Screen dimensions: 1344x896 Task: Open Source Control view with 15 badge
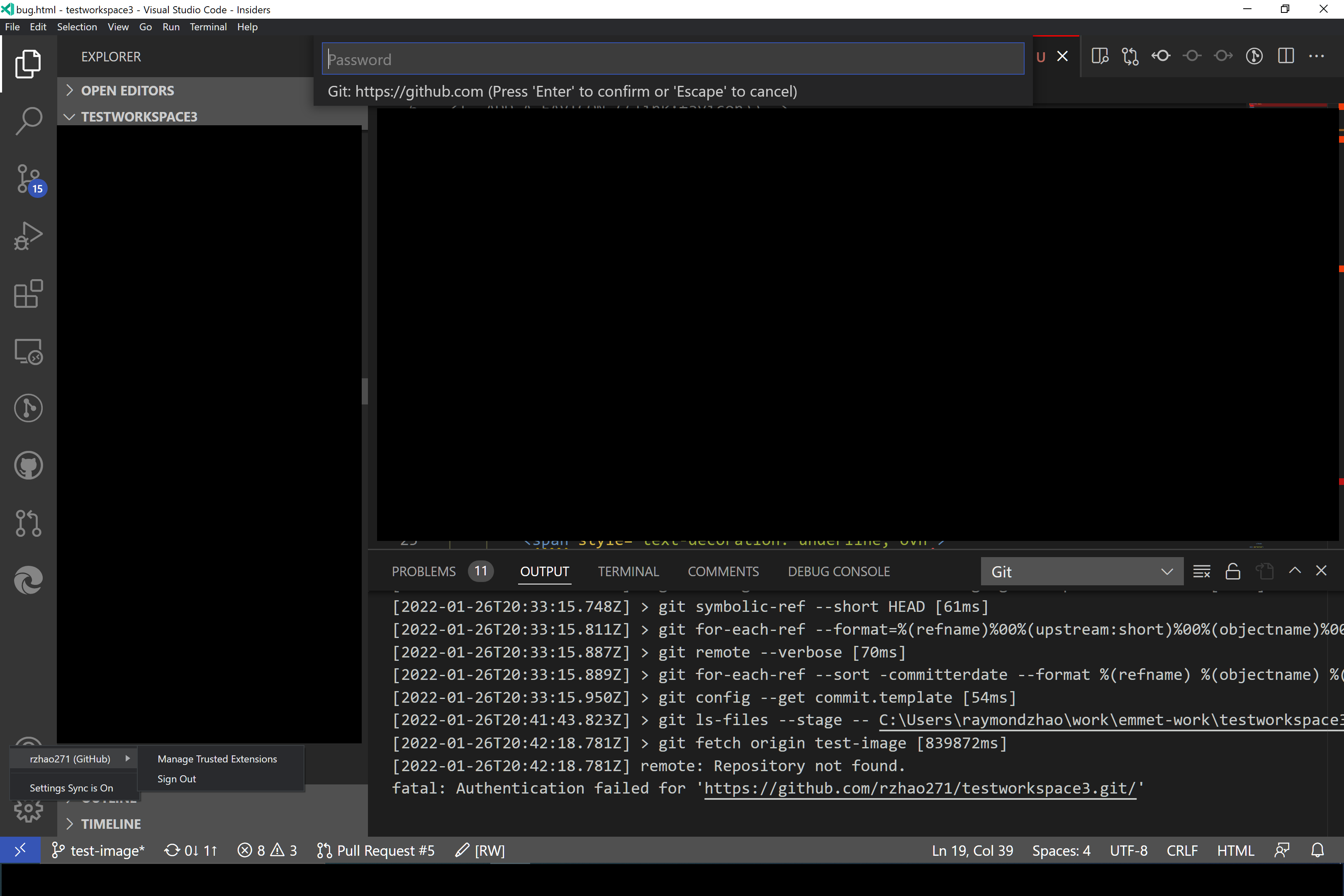(28, 179)
